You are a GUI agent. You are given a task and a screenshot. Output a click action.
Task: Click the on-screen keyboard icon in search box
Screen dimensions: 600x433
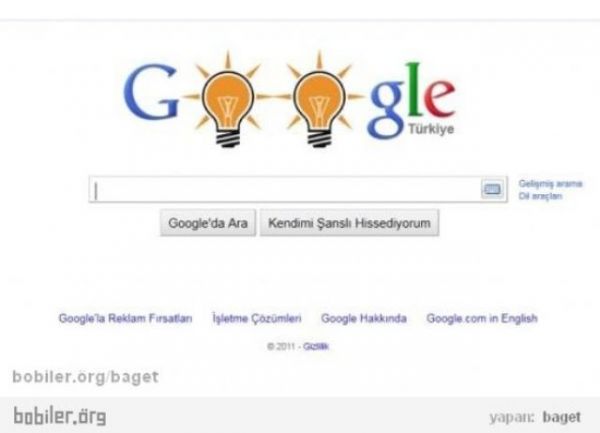click(x=492, y=189)
